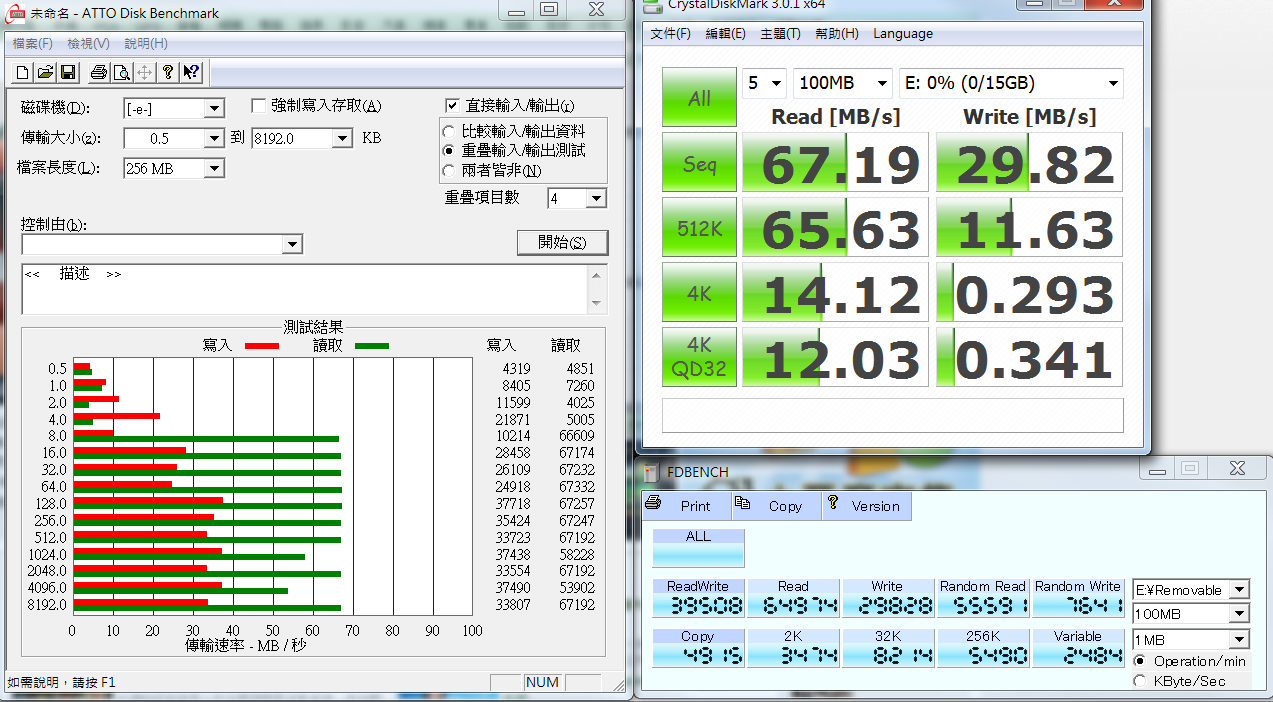
Task: Select the 重疊輸入/輸出測試 radio option
Action: point(450,150)
